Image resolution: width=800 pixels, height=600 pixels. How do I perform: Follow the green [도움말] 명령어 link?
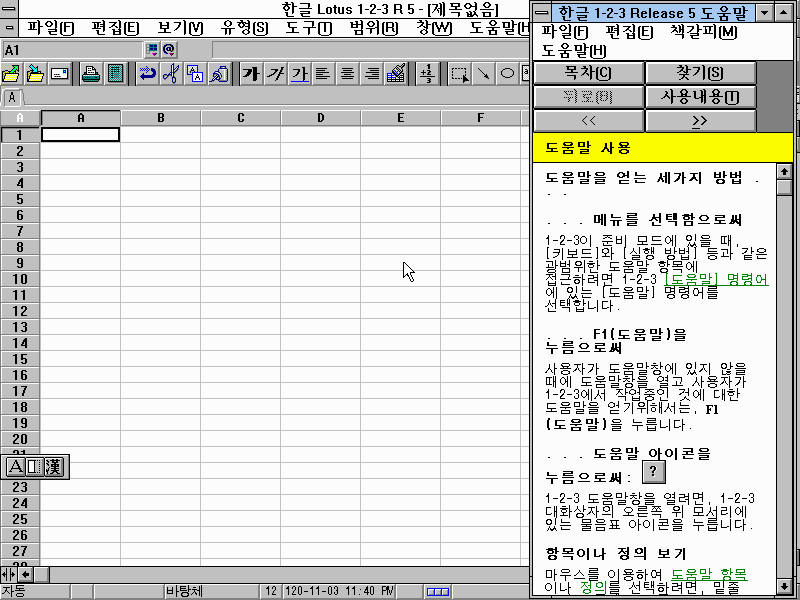pos(716,280)
